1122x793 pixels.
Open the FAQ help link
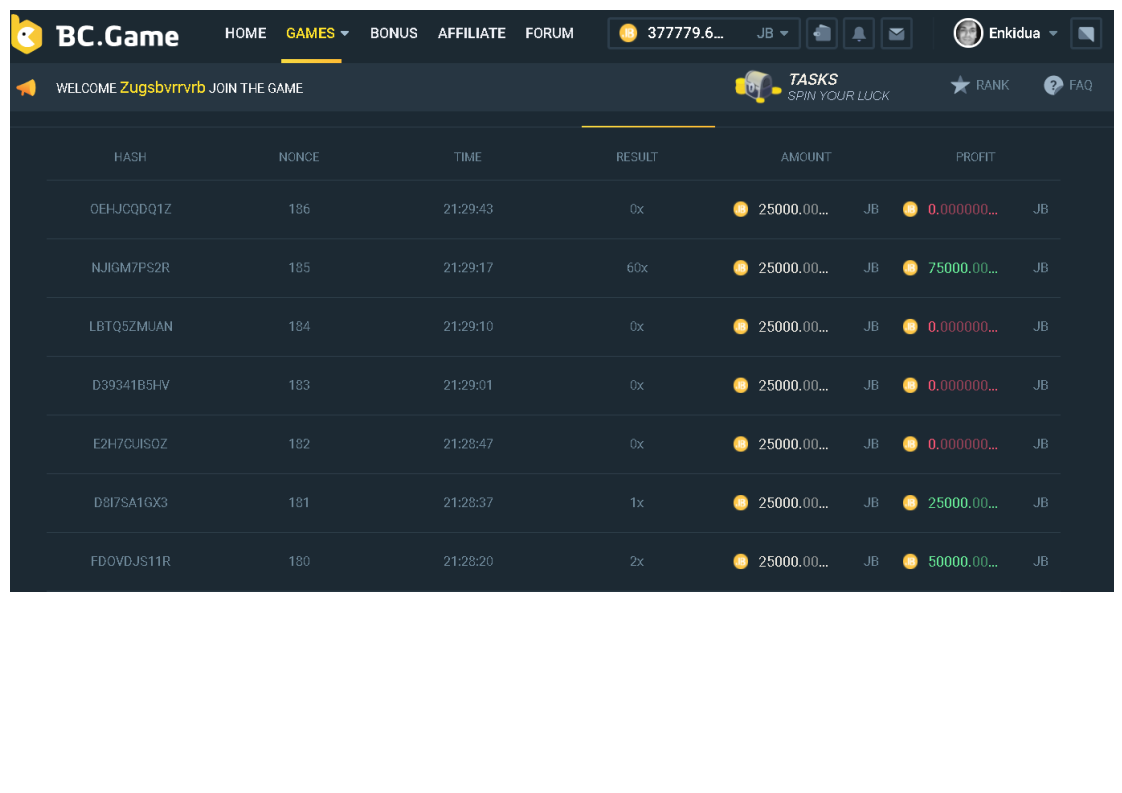click(1068, 86)
